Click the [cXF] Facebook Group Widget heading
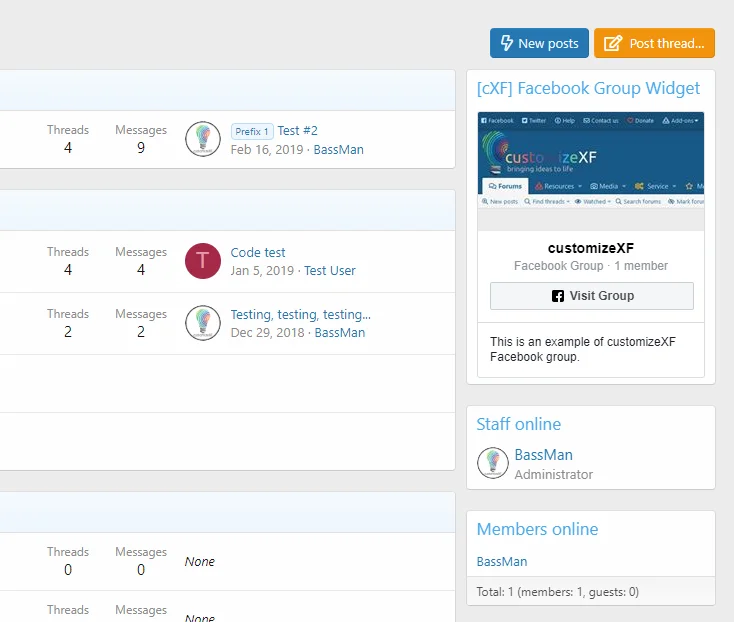 (588, 89)
